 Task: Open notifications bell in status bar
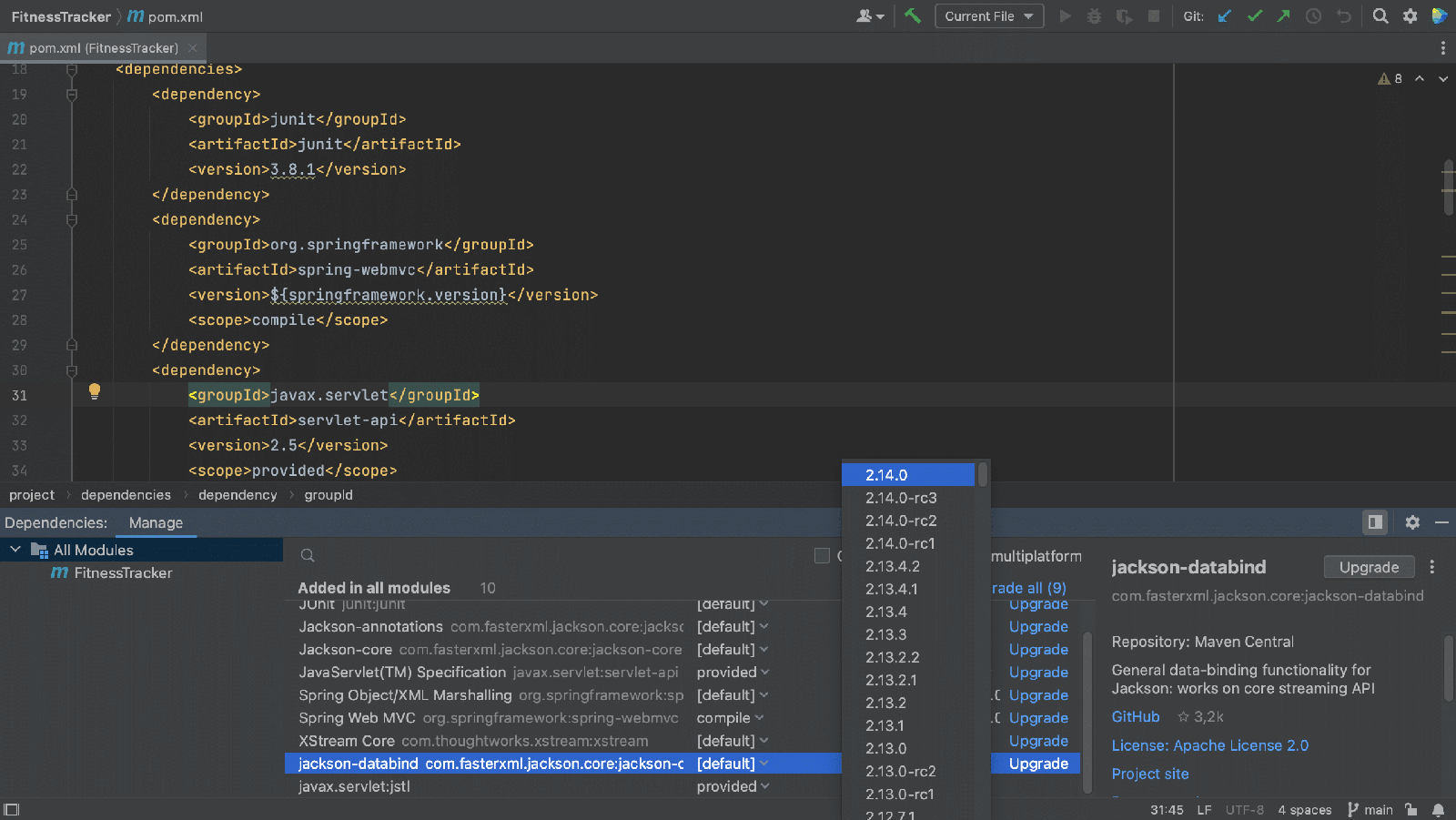(x=1439, y=810)
